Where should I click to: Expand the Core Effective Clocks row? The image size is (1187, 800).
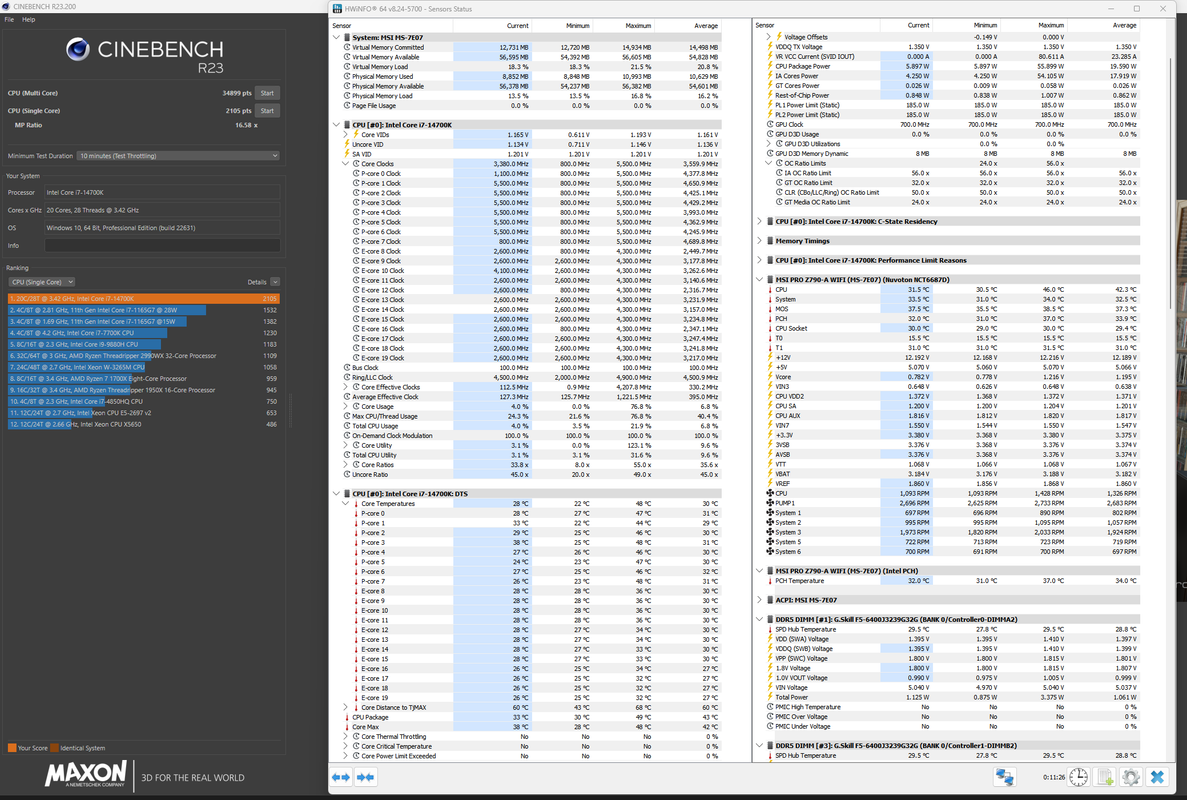[346, 387]
